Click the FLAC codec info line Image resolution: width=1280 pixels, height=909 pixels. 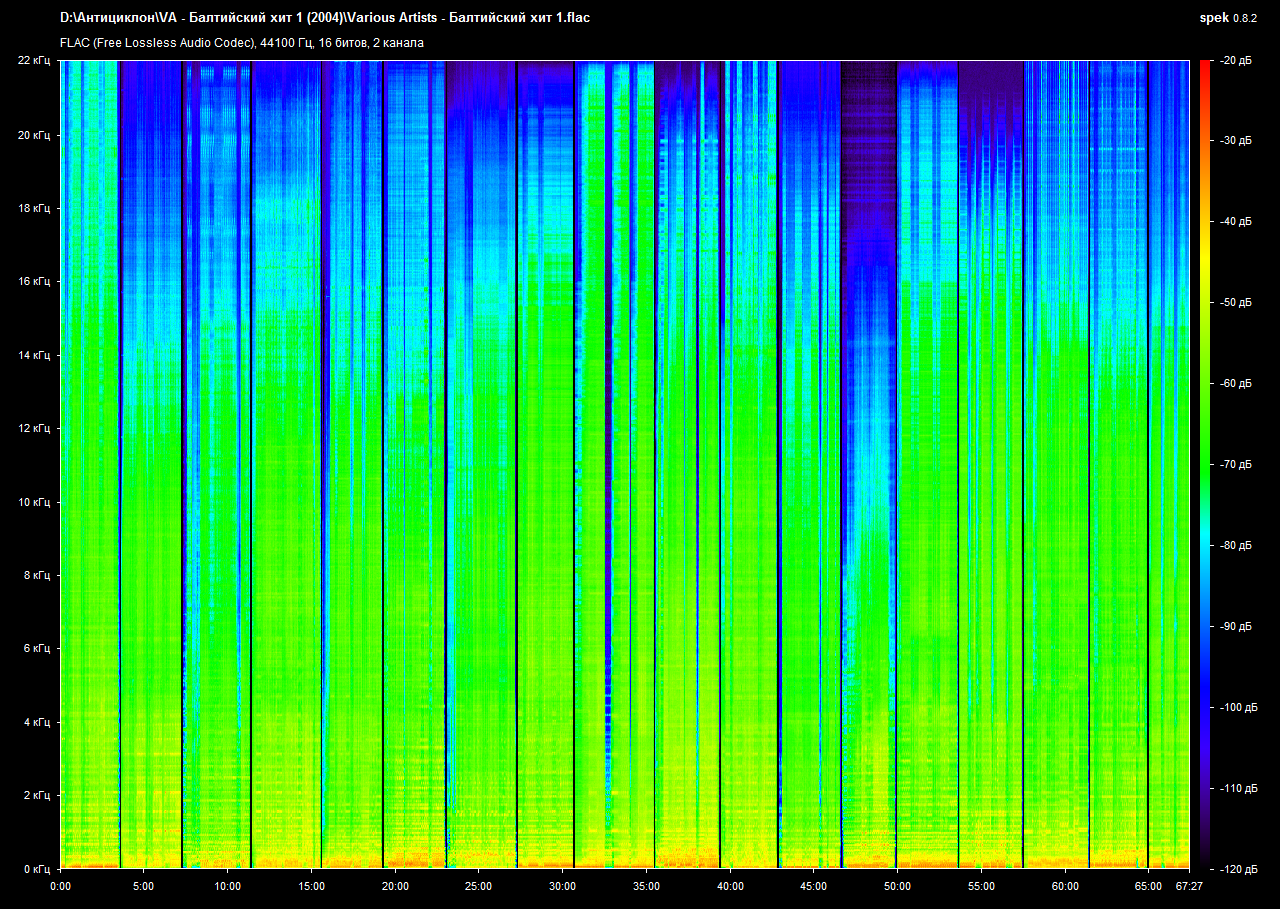point(241,43)
